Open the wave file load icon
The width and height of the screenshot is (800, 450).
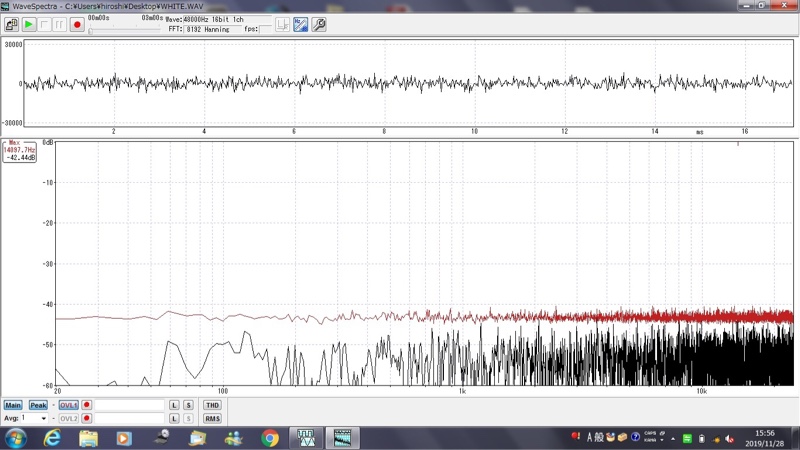11,24
